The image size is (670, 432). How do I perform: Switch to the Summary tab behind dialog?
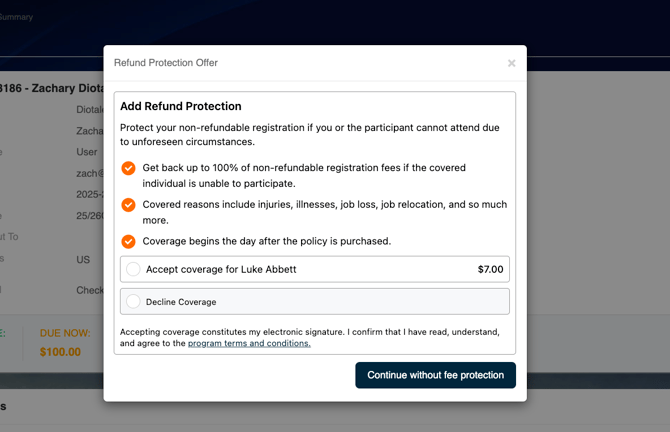pyautogui.click(x=16, y=17)
